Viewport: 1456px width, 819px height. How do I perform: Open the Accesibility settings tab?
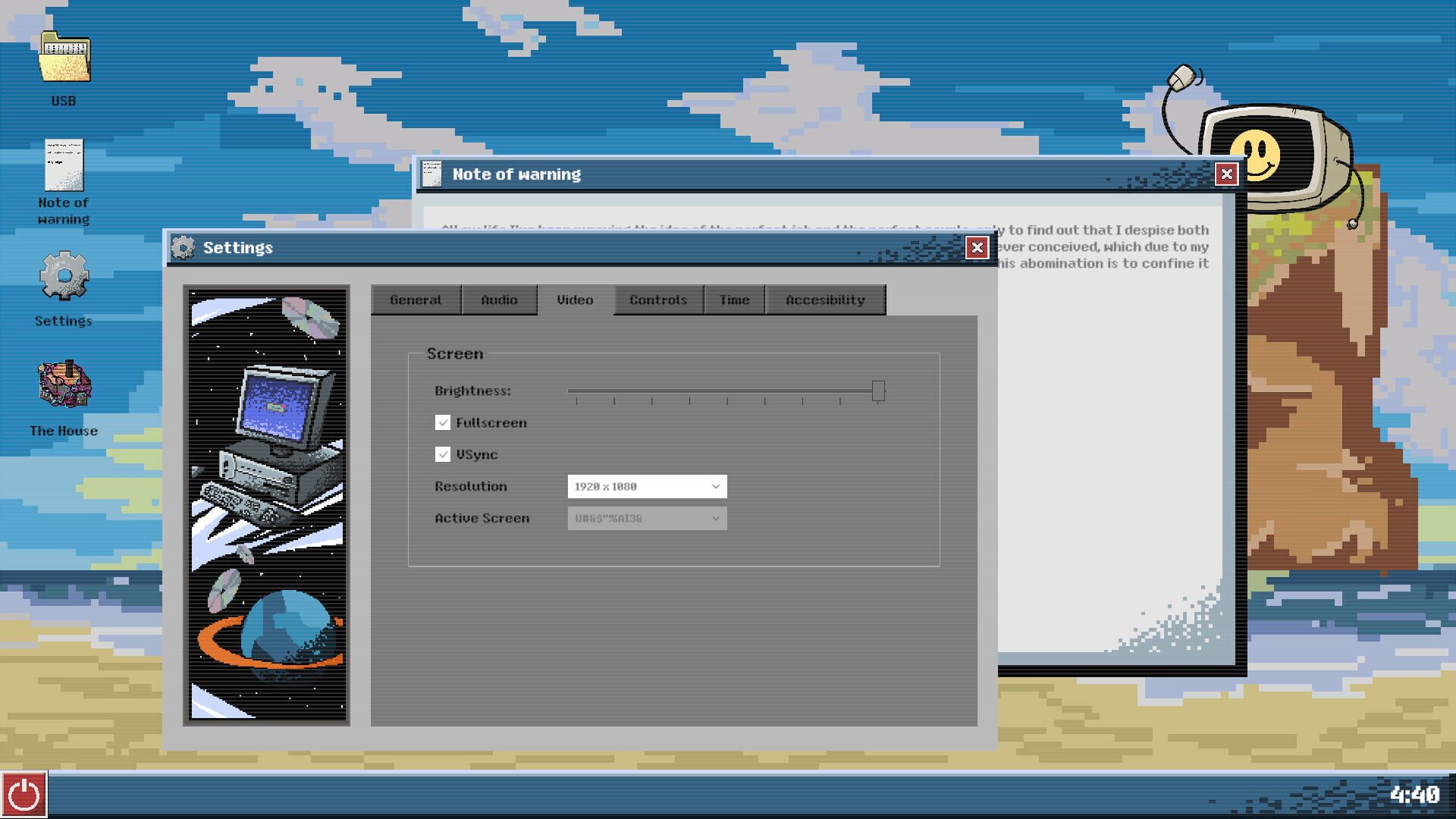coord(825,300)
